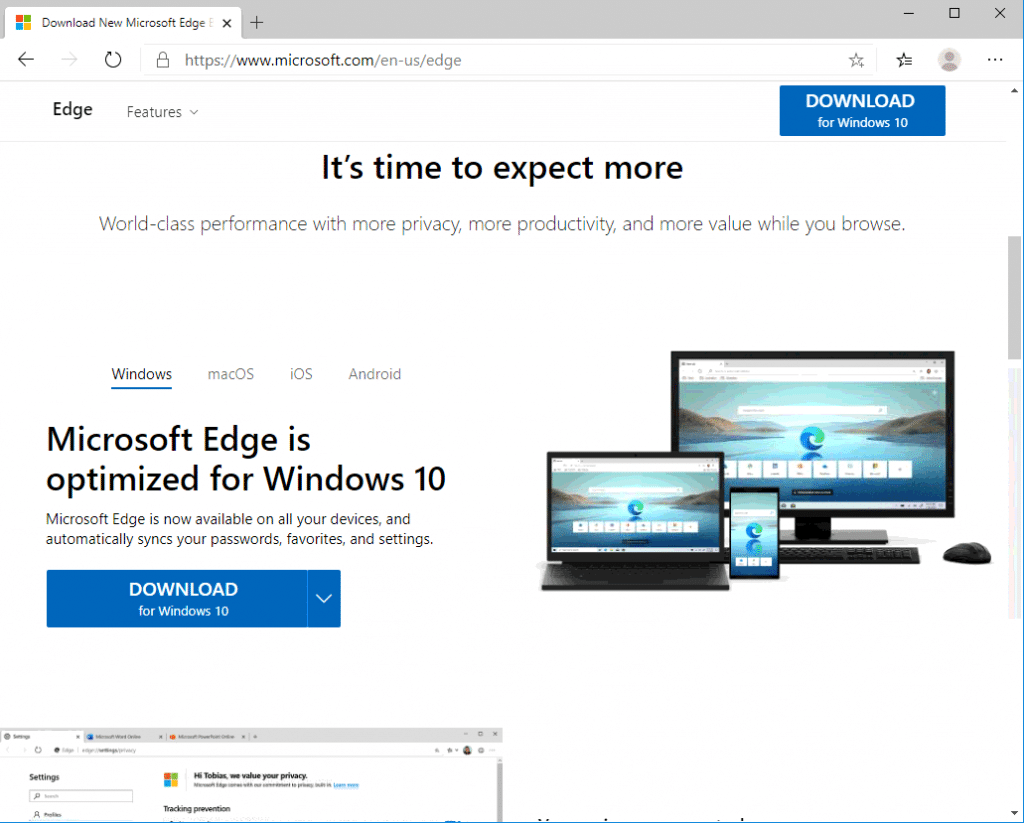This screenshot has width=1024, height=823.
Task: Click the site security lock icon
Action: pos(162,59)
